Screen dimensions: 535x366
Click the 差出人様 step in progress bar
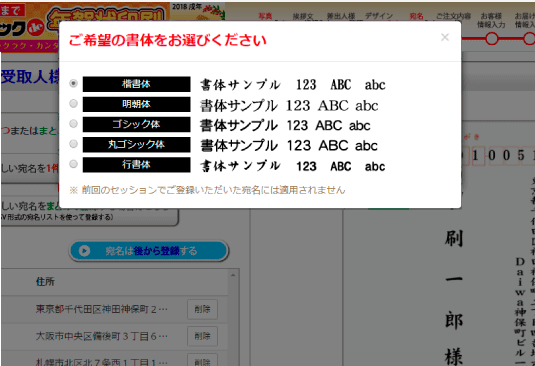[x=341, y=16]
